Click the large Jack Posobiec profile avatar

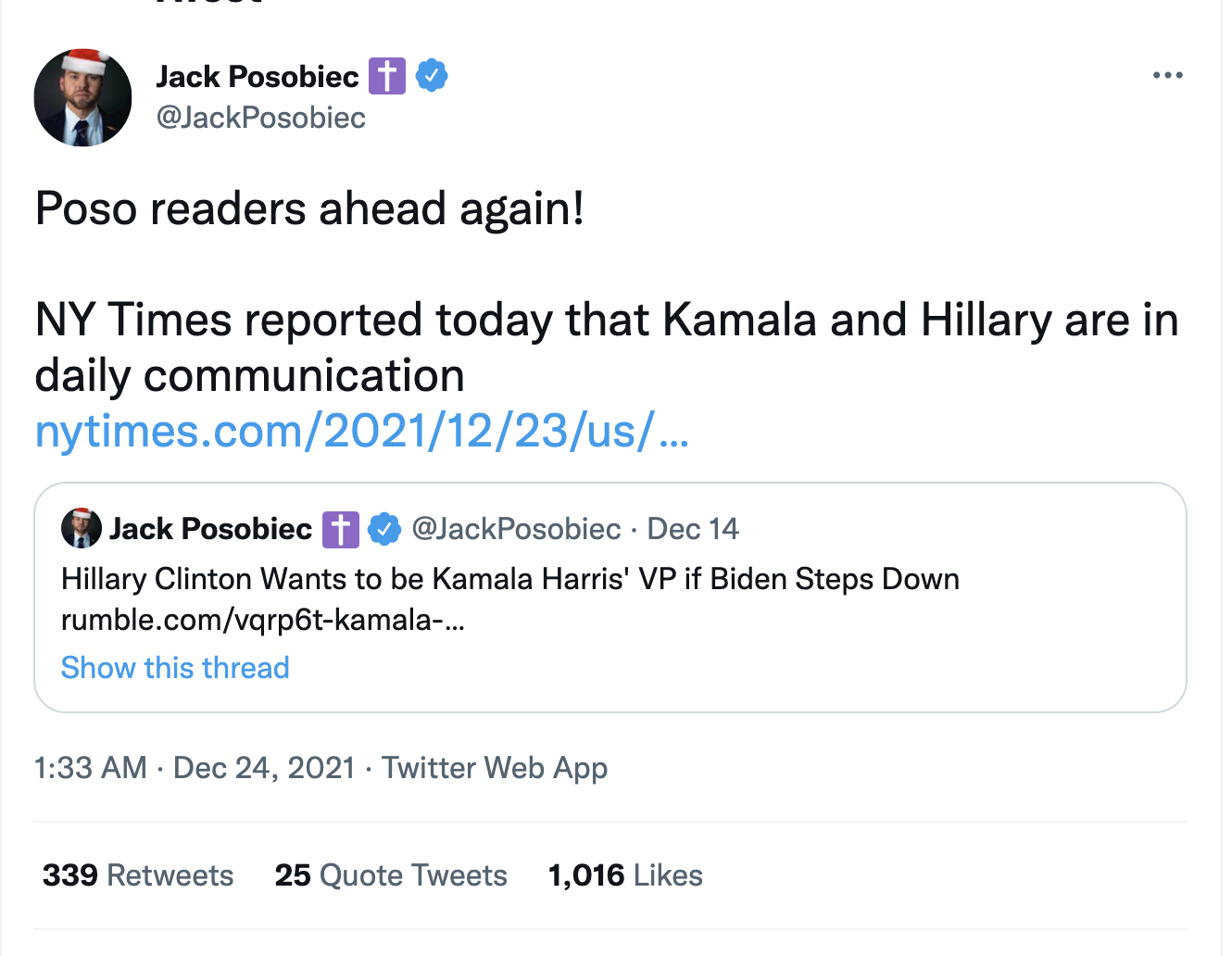(x=83, y=98)
